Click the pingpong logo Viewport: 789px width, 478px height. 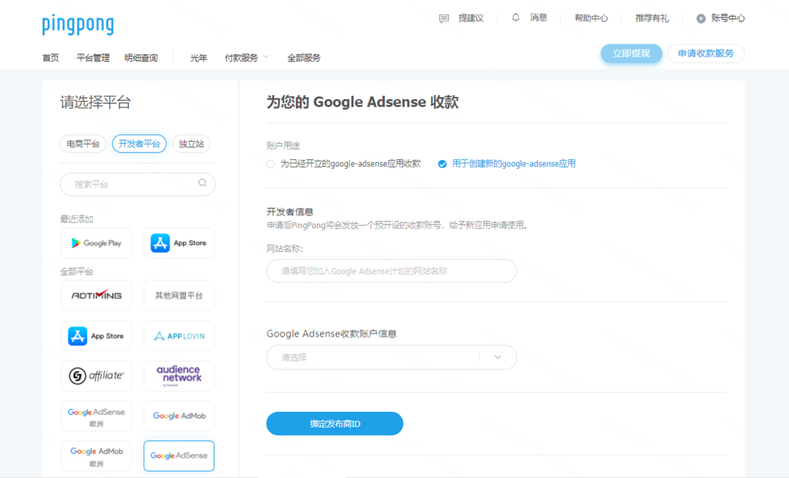click(x=78, y=25)
